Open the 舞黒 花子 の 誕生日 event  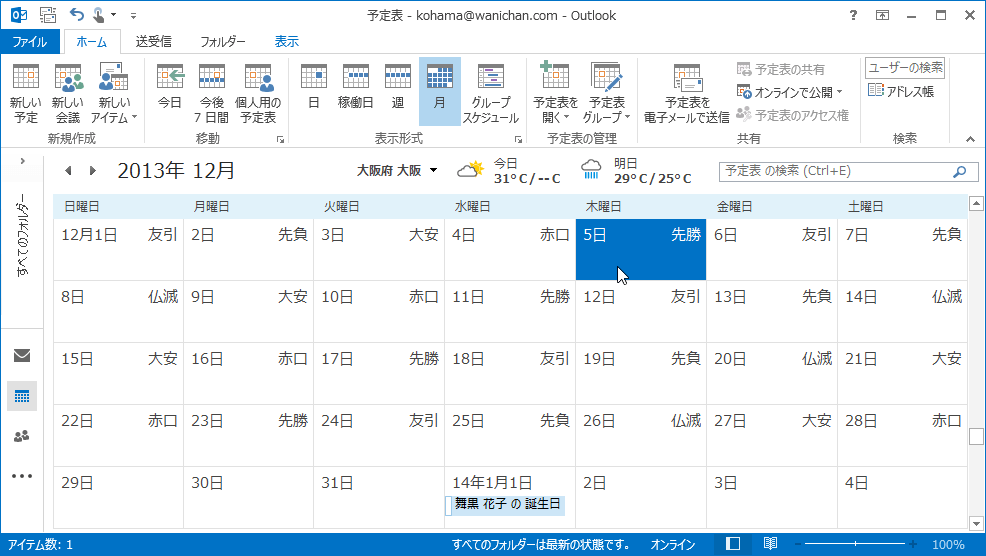pos(506,504)
